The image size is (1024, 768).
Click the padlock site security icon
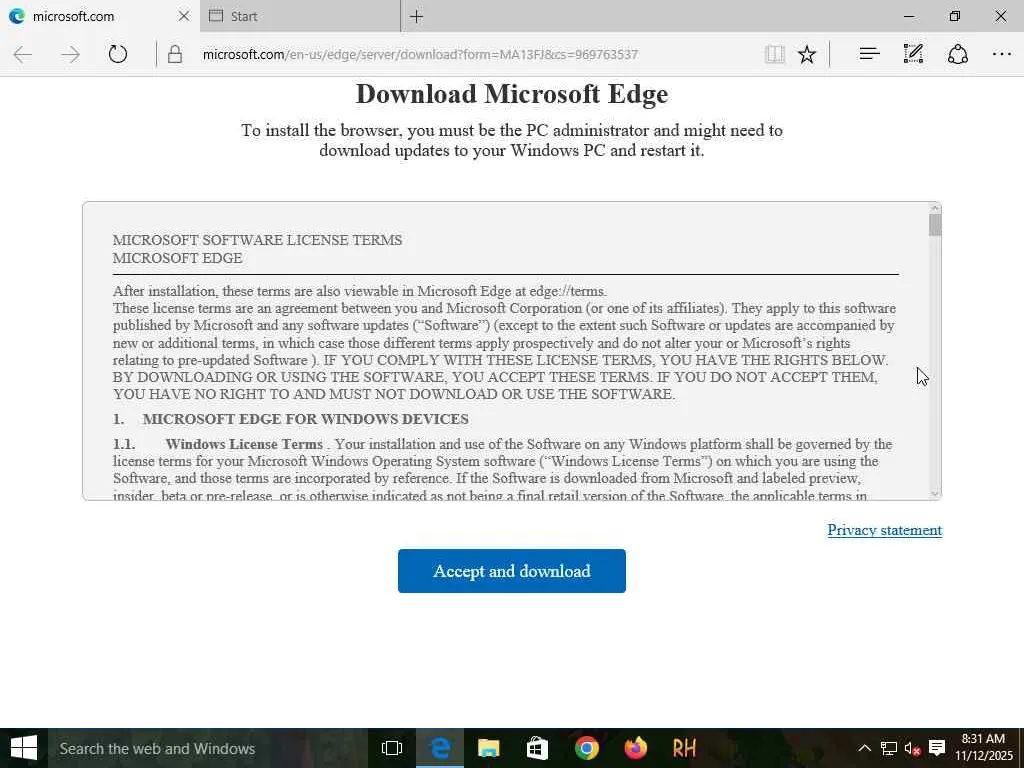point(174,54)
